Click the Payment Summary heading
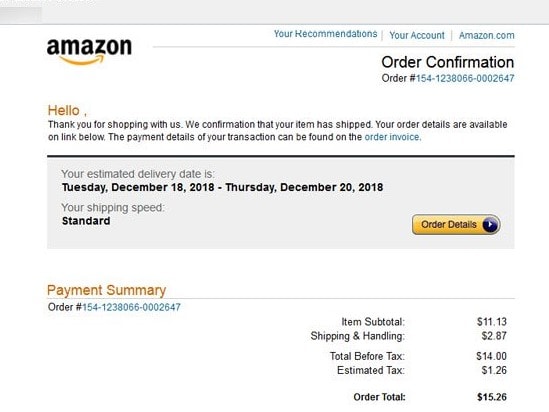The width and height of the screenshot is (549, 412). pos(106,290)
